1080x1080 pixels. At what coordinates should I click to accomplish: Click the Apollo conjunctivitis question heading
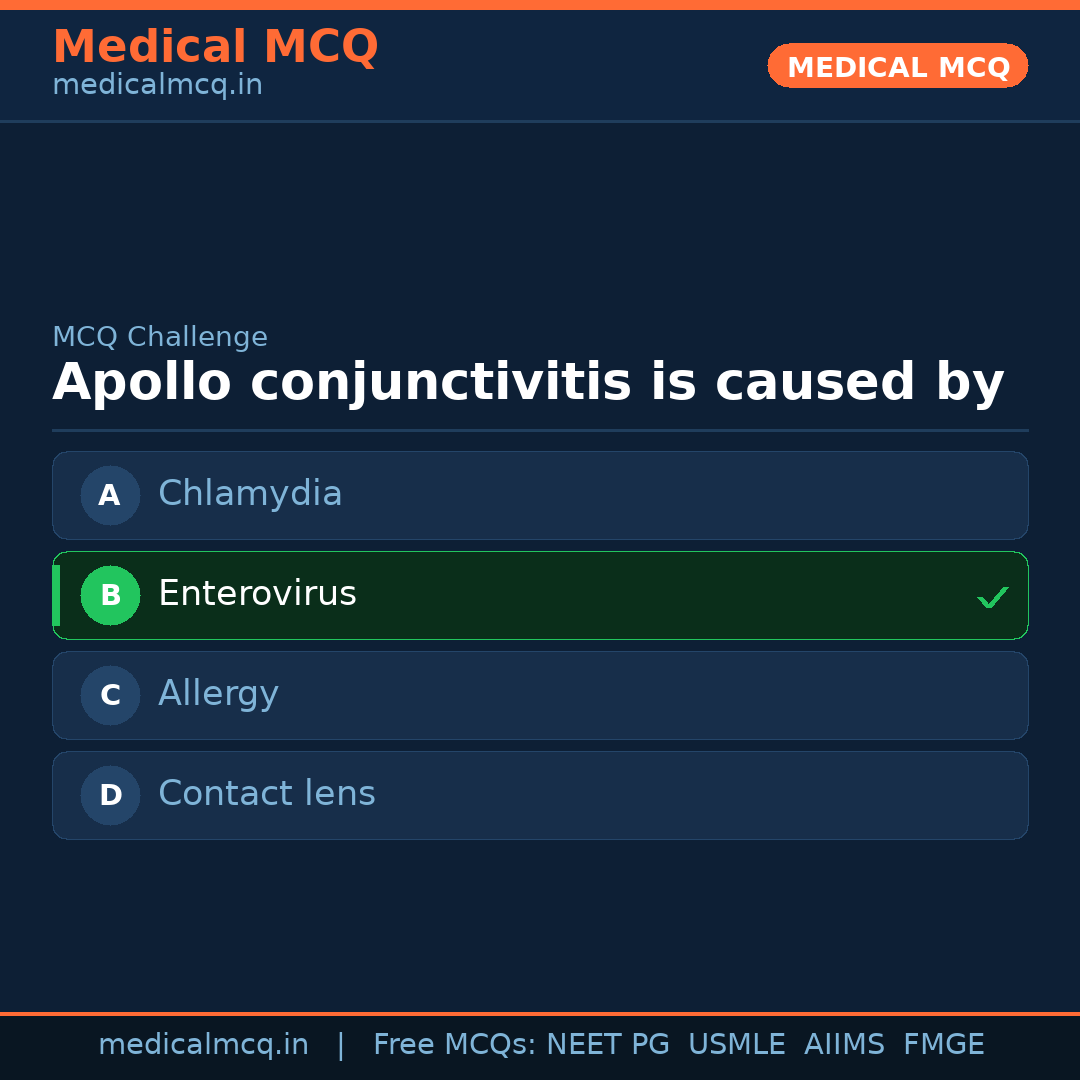point(528,383)
